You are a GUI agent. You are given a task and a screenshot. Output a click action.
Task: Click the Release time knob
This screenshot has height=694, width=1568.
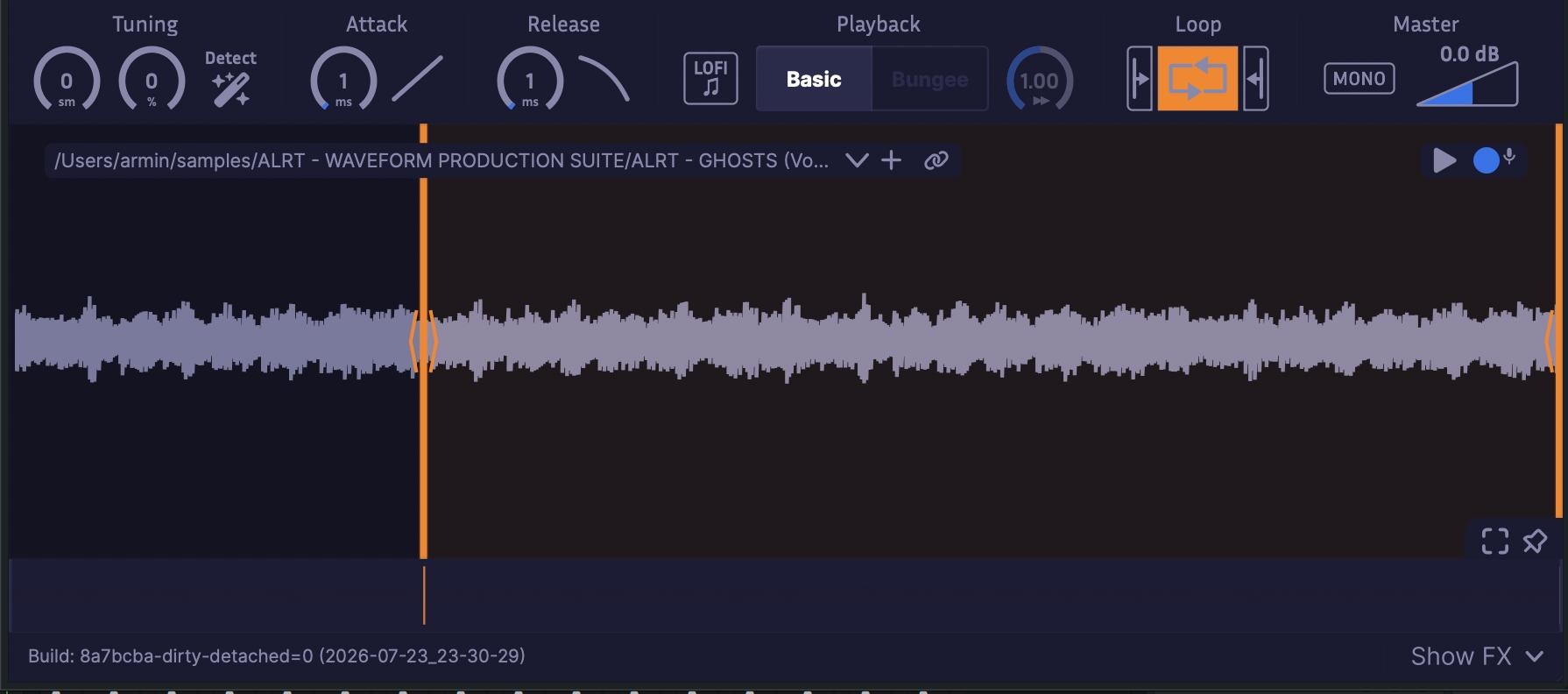click(x=530, y=80)
